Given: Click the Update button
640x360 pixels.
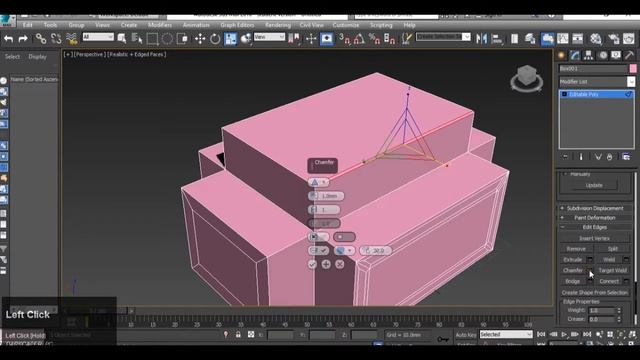Looking at the screenshot, I should point(594,185).
